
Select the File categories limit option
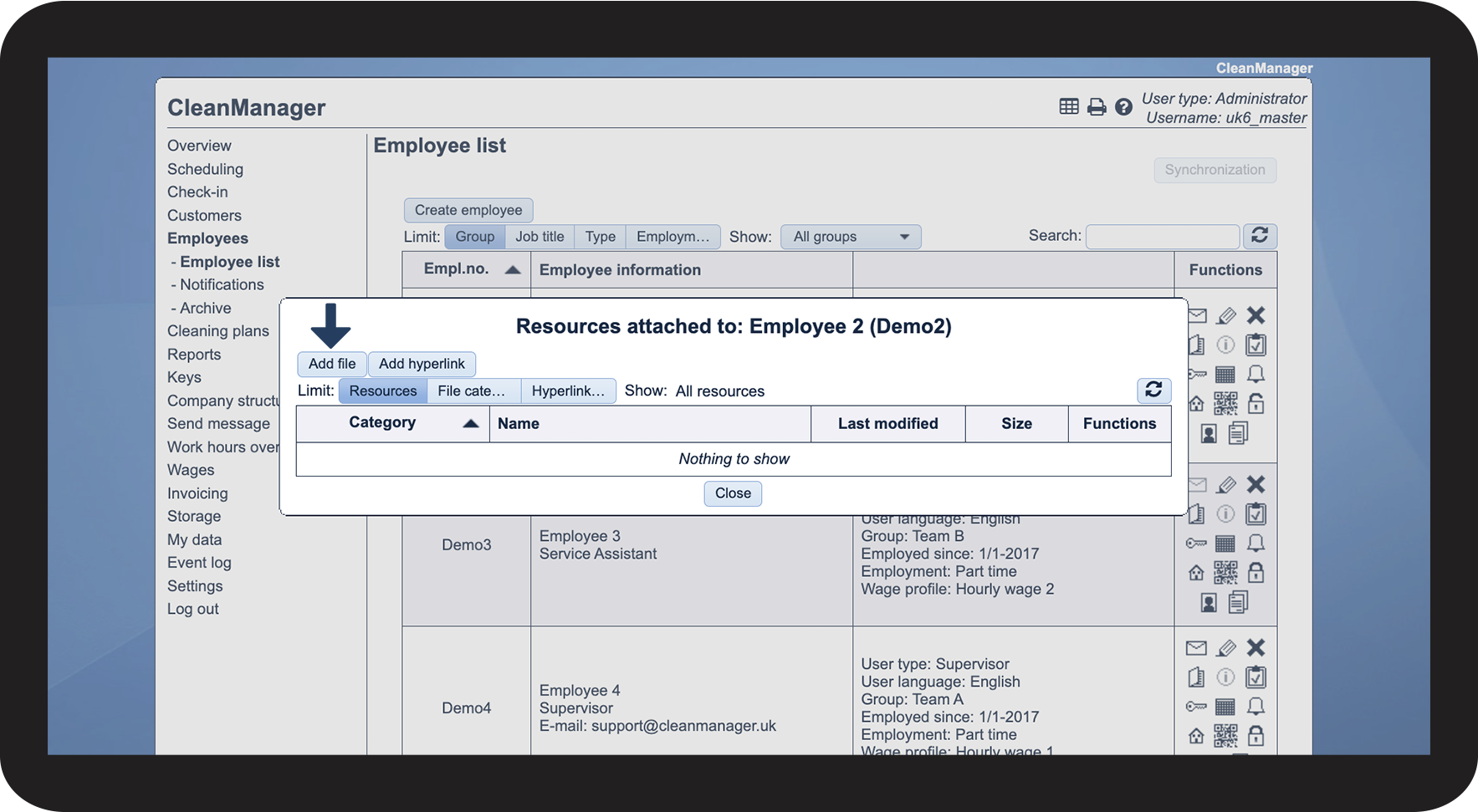(x=473, y=391)
